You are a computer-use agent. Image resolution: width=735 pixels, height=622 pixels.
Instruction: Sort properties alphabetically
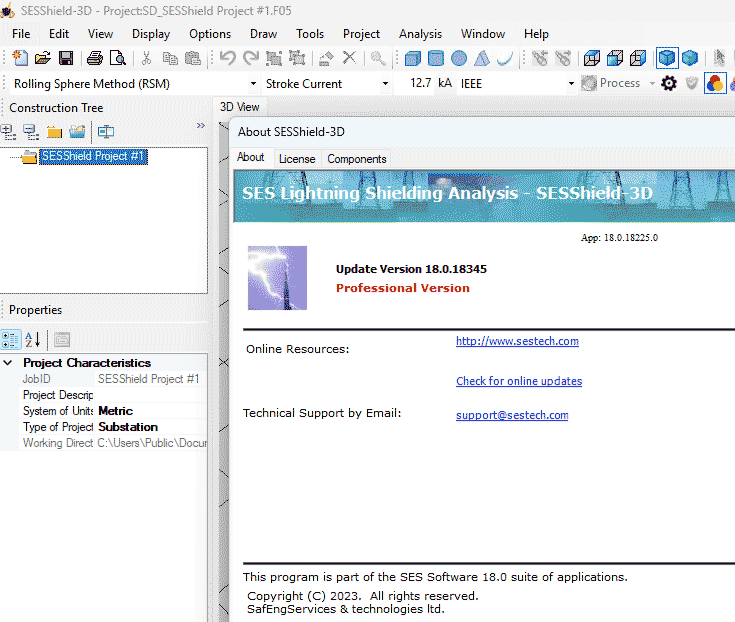(33, 340)
